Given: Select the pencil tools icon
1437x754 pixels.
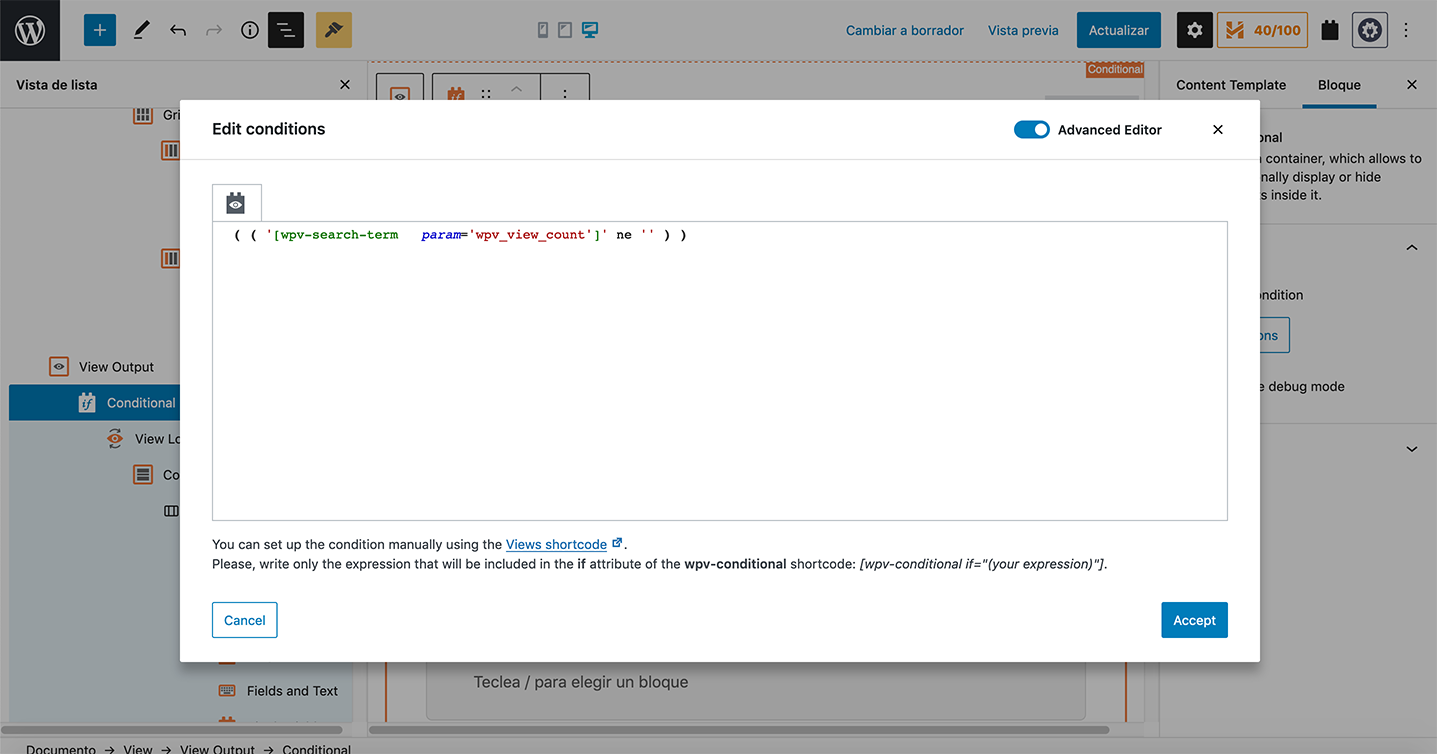Looking at the screenshot, I should tap(141, 30).
